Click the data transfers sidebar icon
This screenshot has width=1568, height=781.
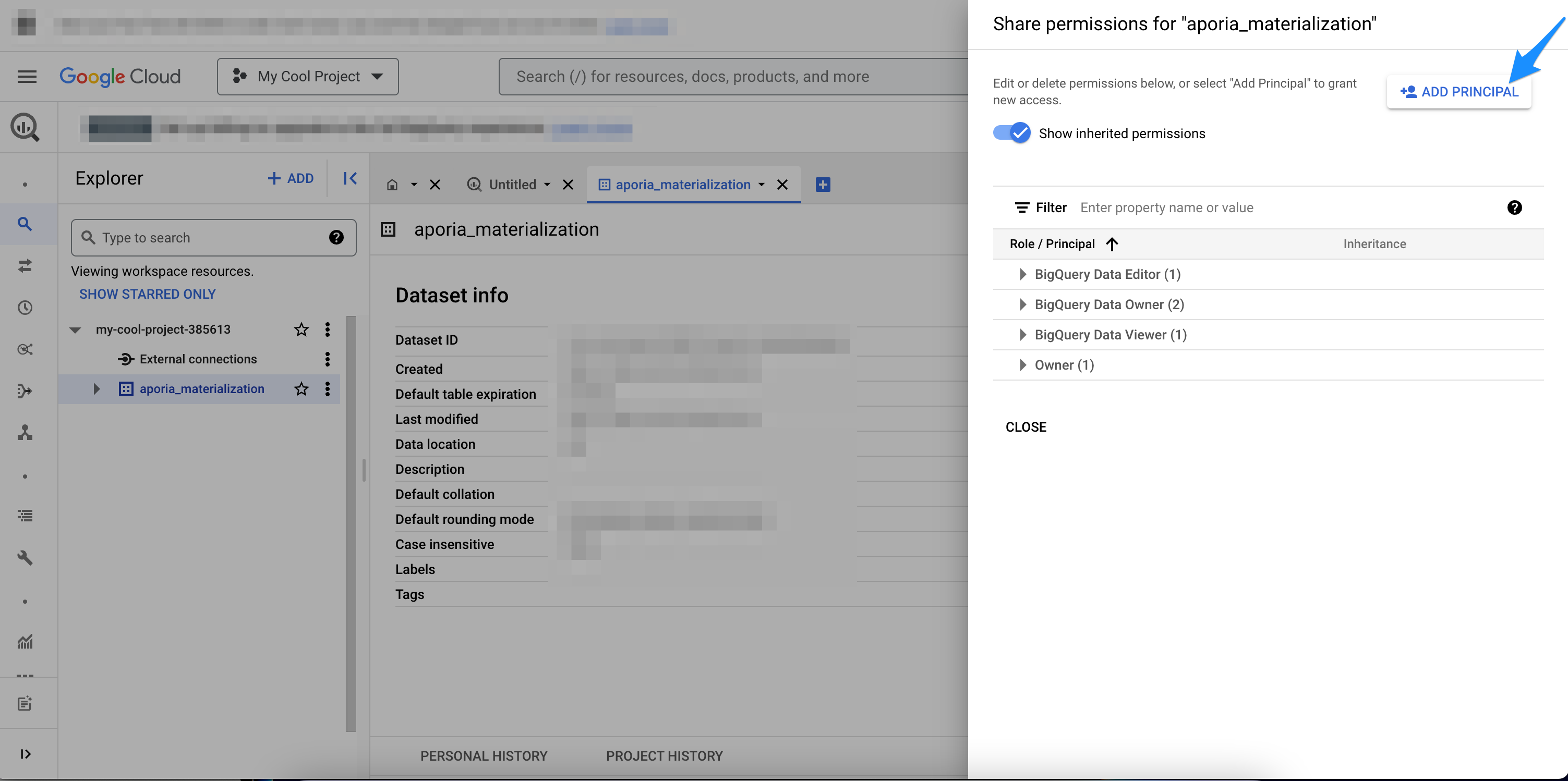(25, 266)
